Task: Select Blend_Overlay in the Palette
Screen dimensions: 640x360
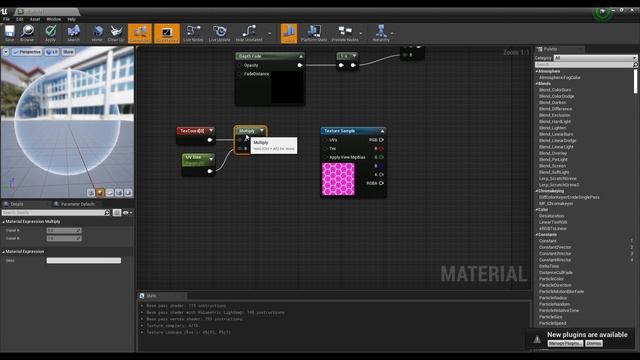Action: 553,153
